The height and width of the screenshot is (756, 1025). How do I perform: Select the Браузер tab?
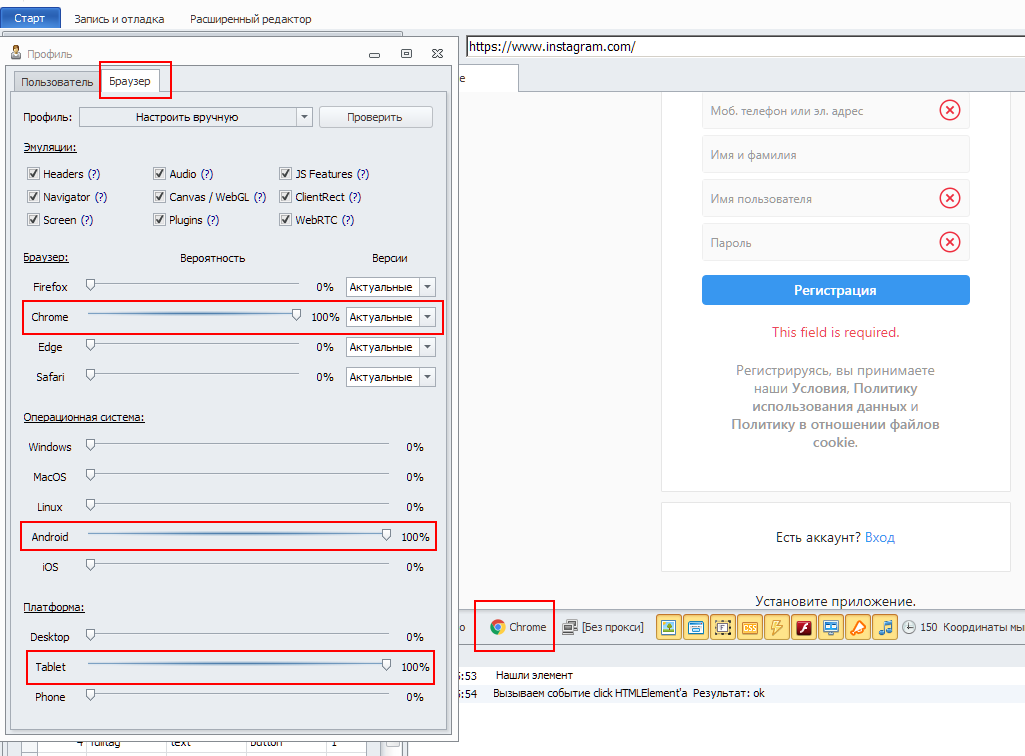[129, 80]
